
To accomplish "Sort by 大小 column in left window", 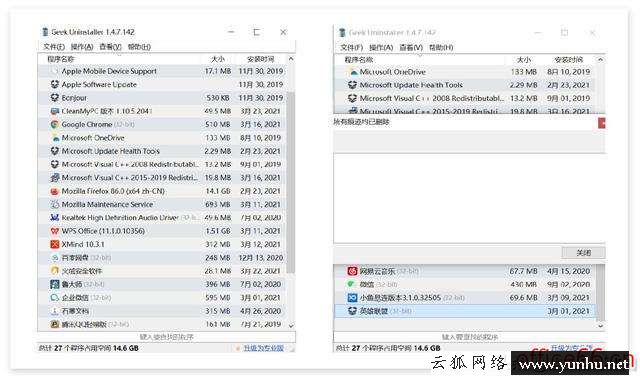I will (218, 59).
